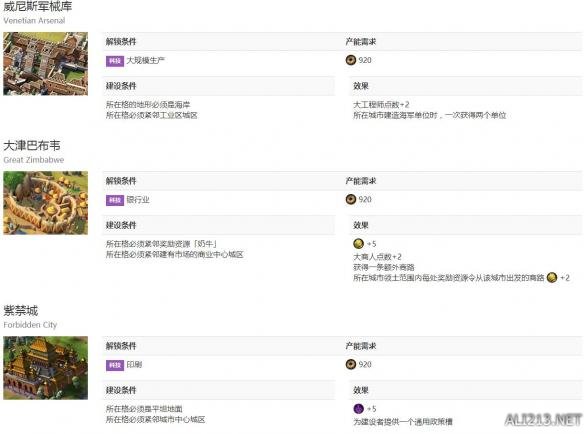The width and height of the screenshot is (584, 434).
Task: Click the technology name 大规模生产
Action: pyautogui.click(x=146, y=60)
